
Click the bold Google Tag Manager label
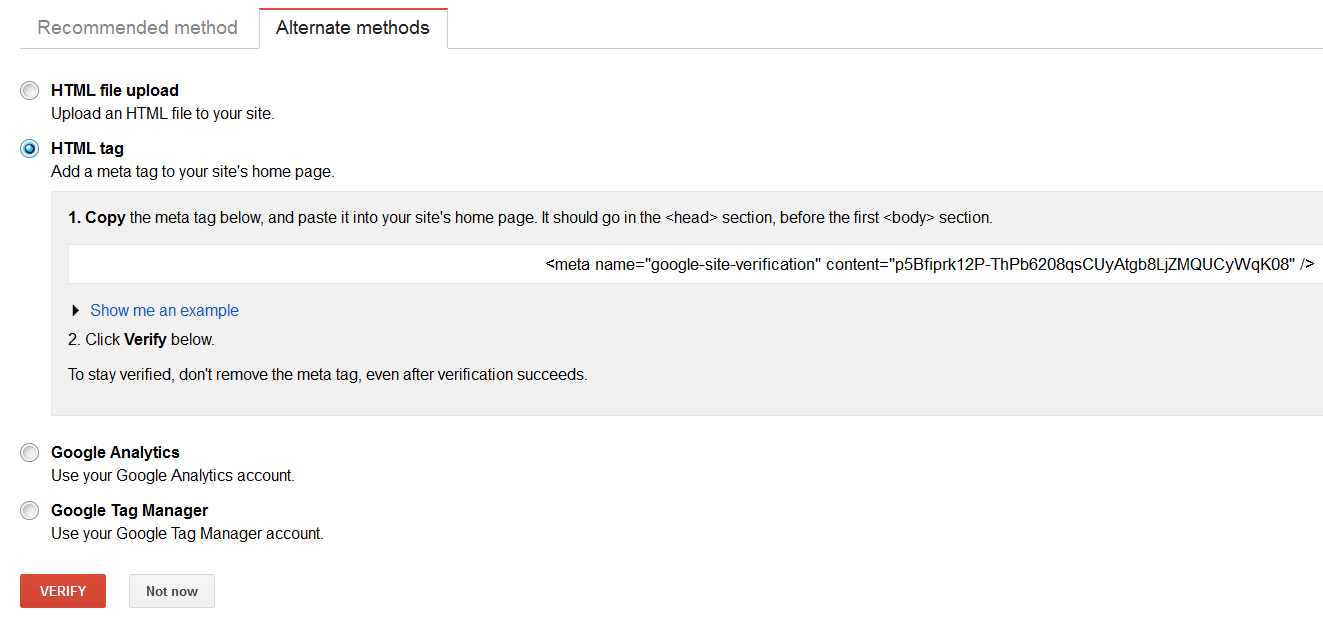pyautogui.click(x=130, y=510)
